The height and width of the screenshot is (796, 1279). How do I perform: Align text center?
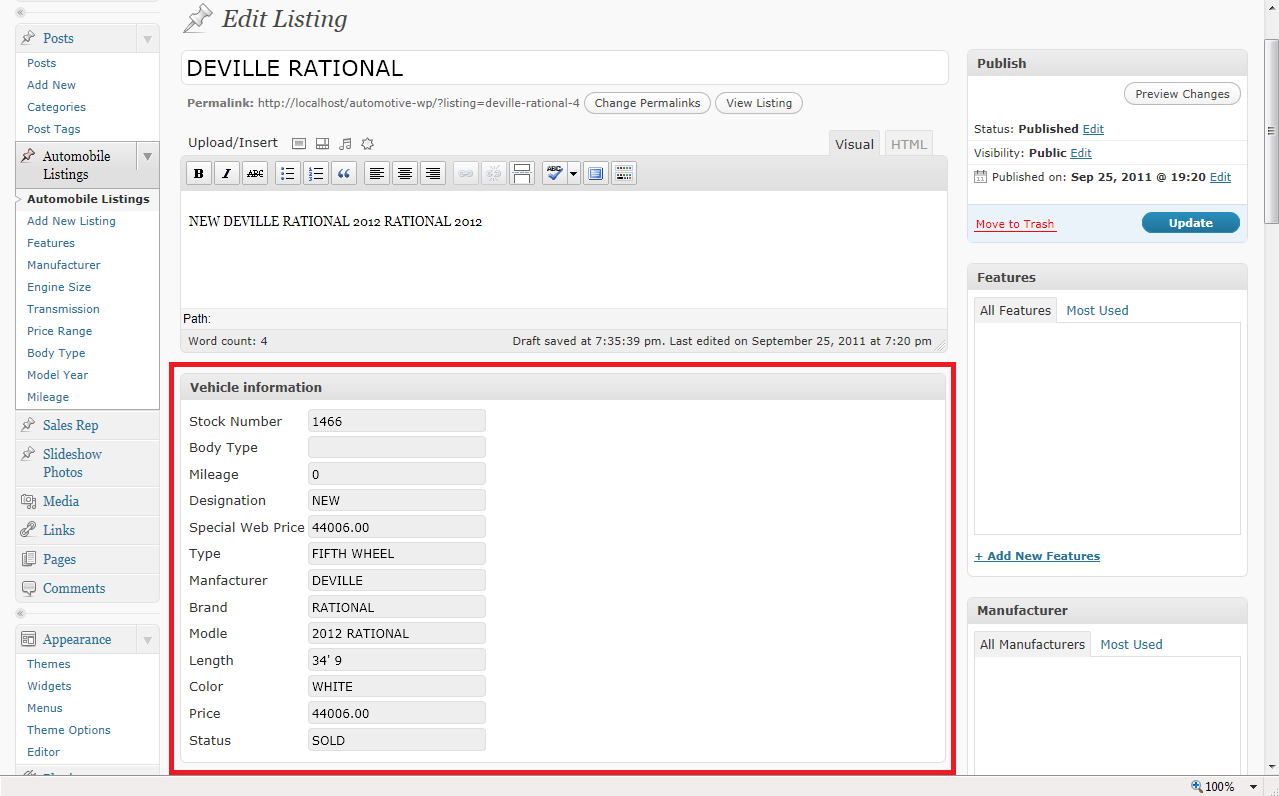click(405, 174)
